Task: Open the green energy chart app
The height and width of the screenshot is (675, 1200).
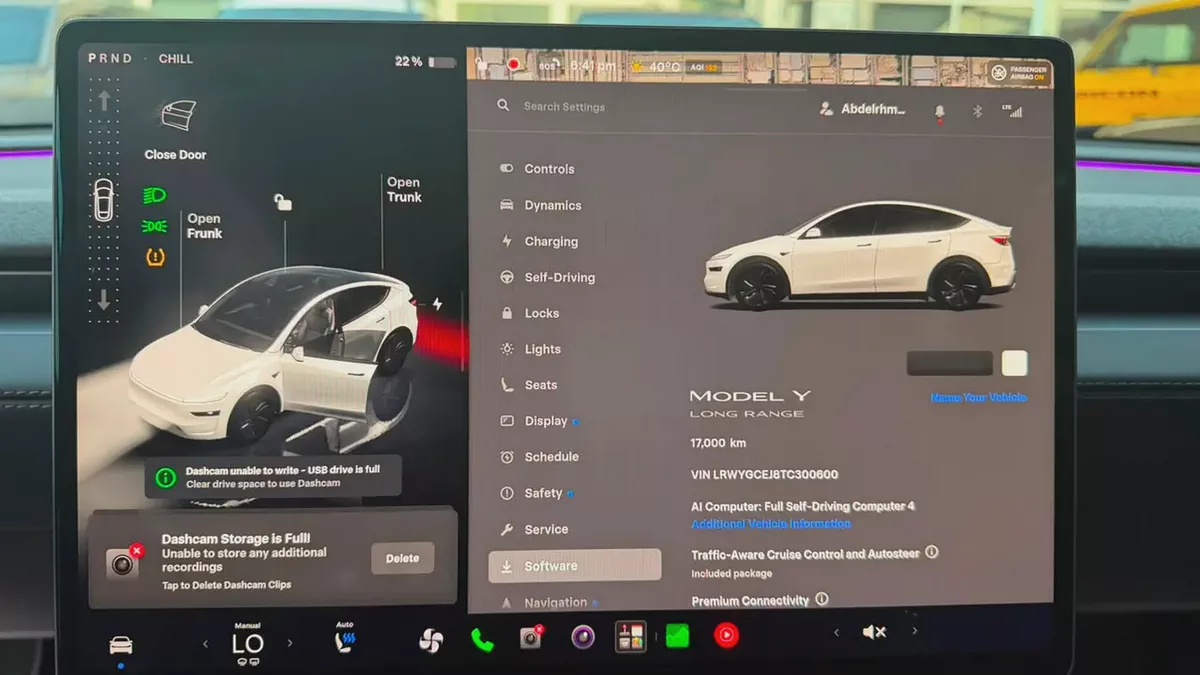Action: coord(677,635)
